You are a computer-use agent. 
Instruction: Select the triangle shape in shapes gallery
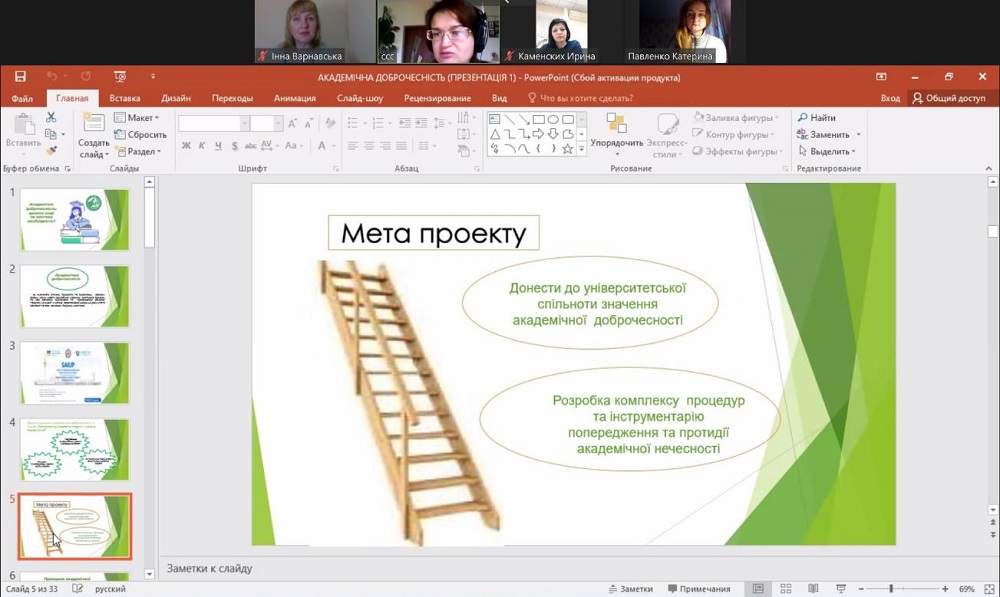pyautogui.click(x=495, y=134)
